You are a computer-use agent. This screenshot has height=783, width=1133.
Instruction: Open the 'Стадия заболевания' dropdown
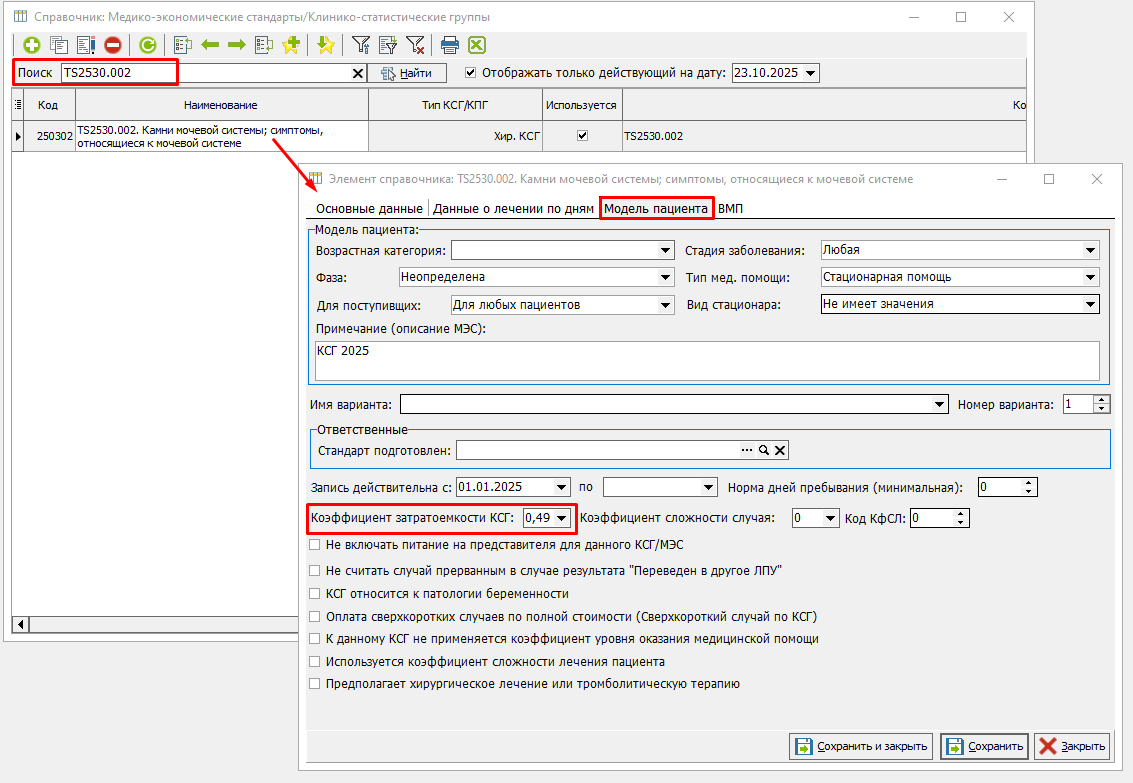click(1090, 250)
